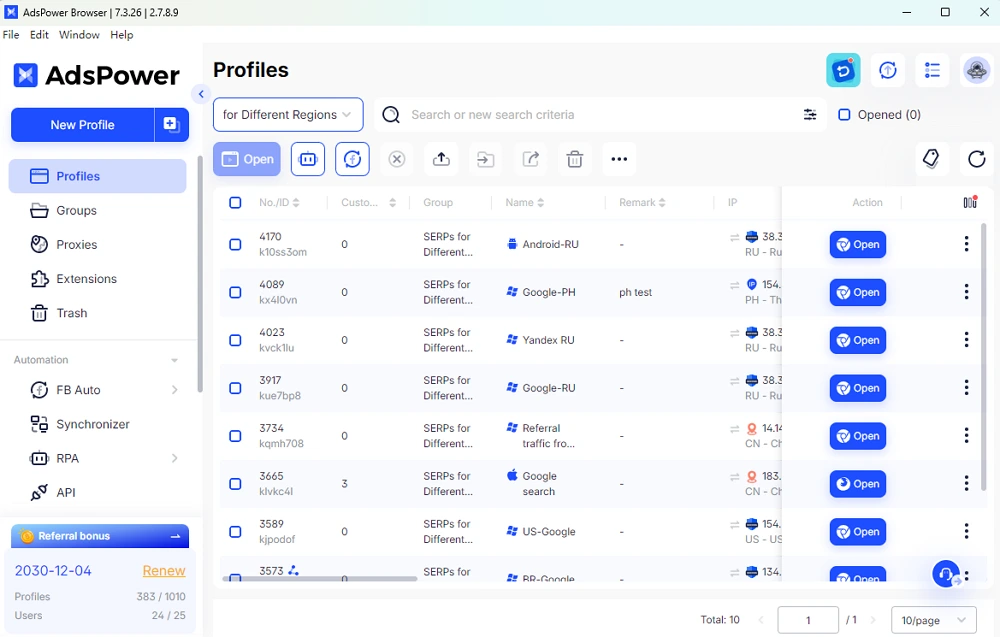This screenshot has height=637, width=1000.
Task: Click the New Profile button
Action: [82, 124]
